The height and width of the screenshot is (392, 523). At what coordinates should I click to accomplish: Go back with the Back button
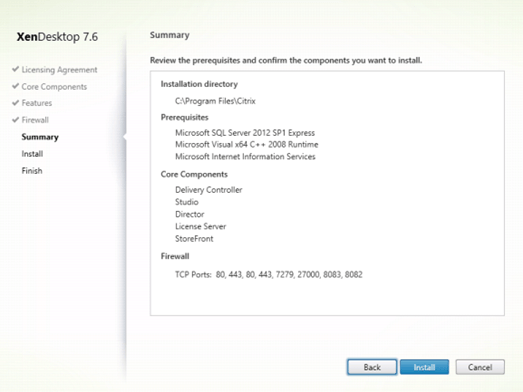[x=372, y=367]
